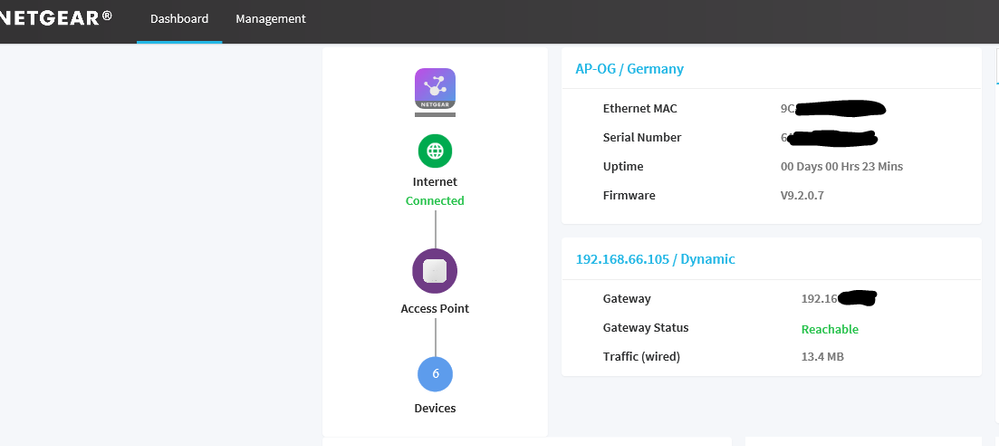Click the Ethernet MAC label

640,109
